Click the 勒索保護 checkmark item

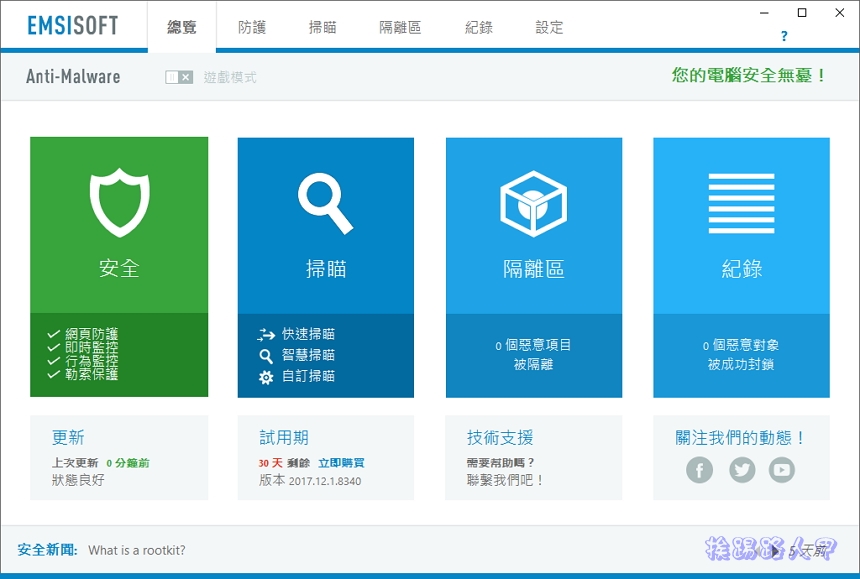[83, 374]
